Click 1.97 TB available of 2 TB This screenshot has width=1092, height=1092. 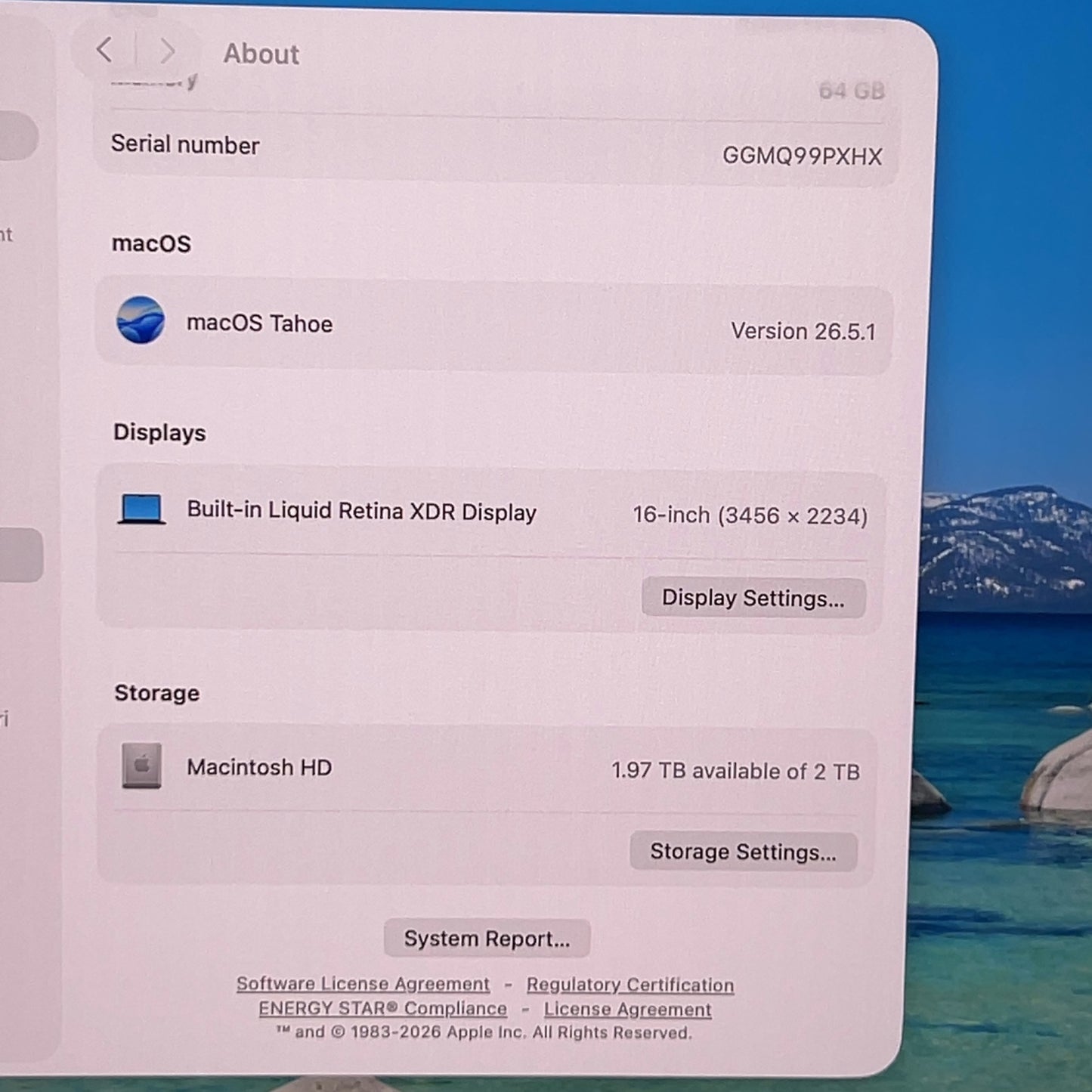click(x=735, y=771)
